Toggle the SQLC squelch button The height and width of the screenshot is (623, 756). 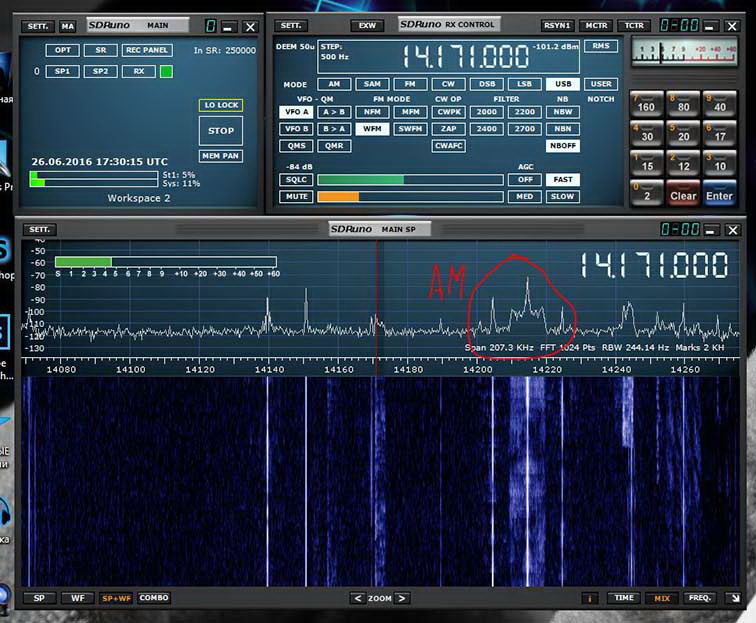pos(297,179)
